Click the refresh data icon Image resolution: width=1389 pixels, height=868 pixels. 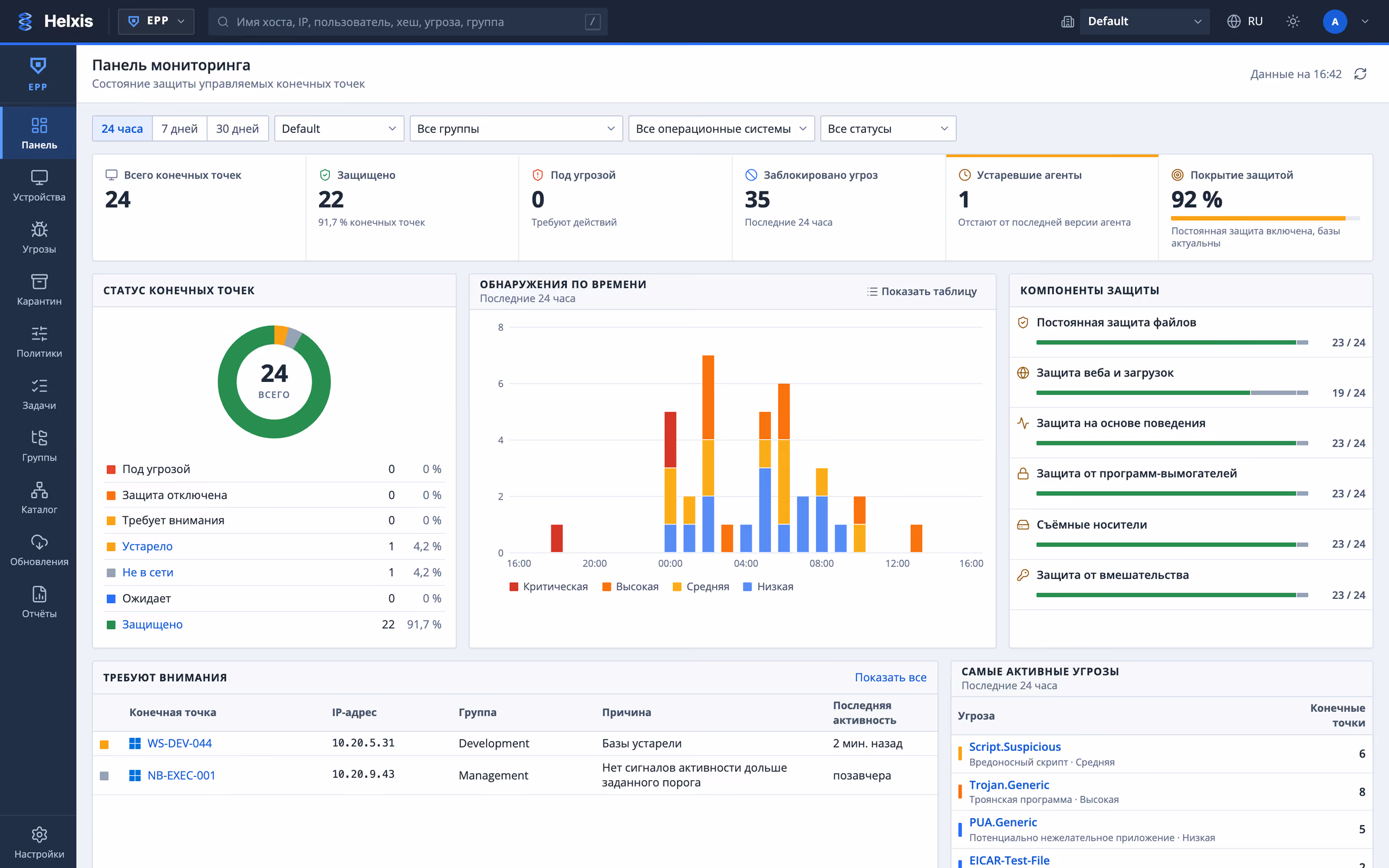[x=1360, y=74]
